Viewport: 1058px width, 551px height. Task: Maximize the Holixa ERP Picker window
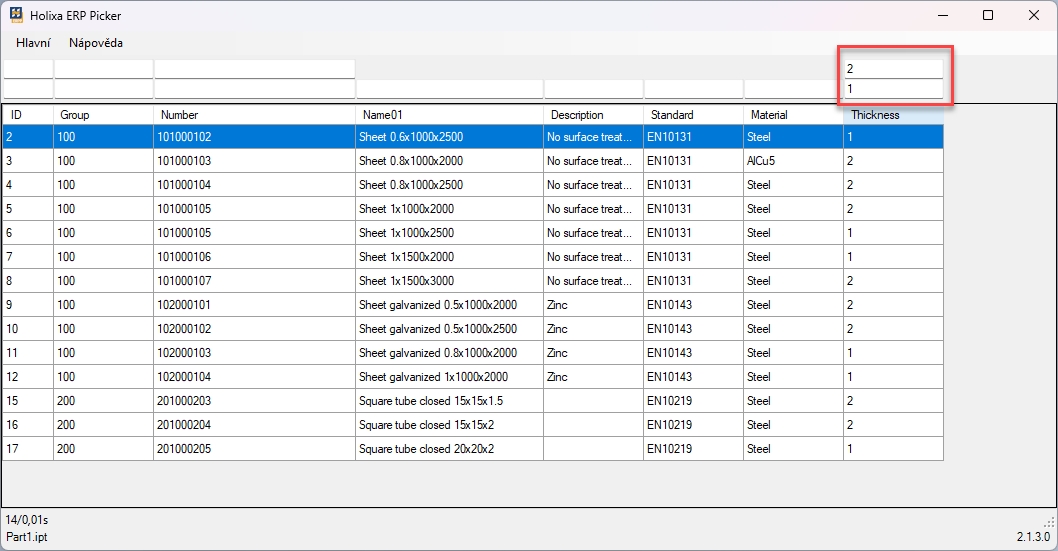(988, 15)
